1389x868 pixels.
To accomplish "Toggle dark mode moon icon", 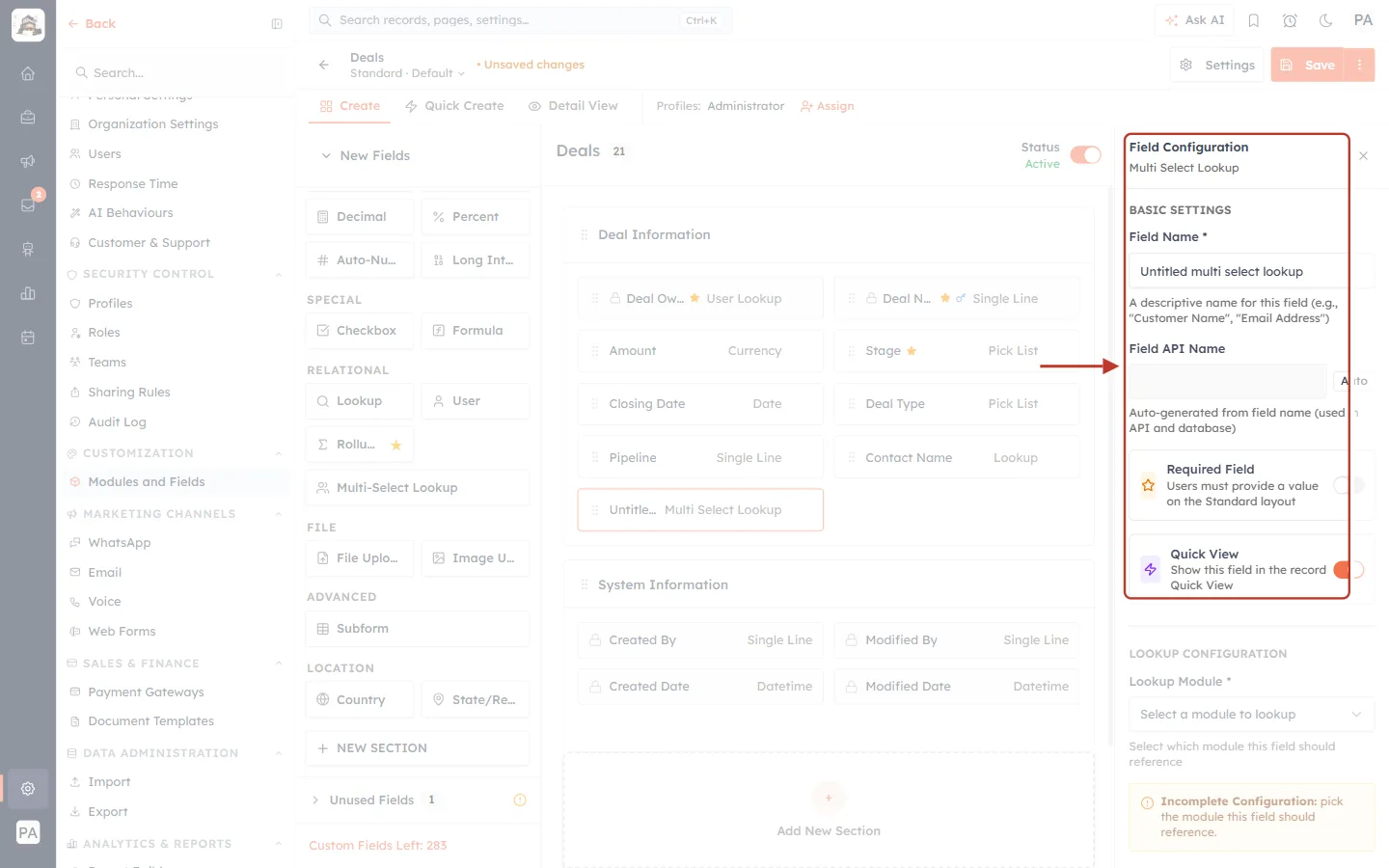I will click(1326, 20).
